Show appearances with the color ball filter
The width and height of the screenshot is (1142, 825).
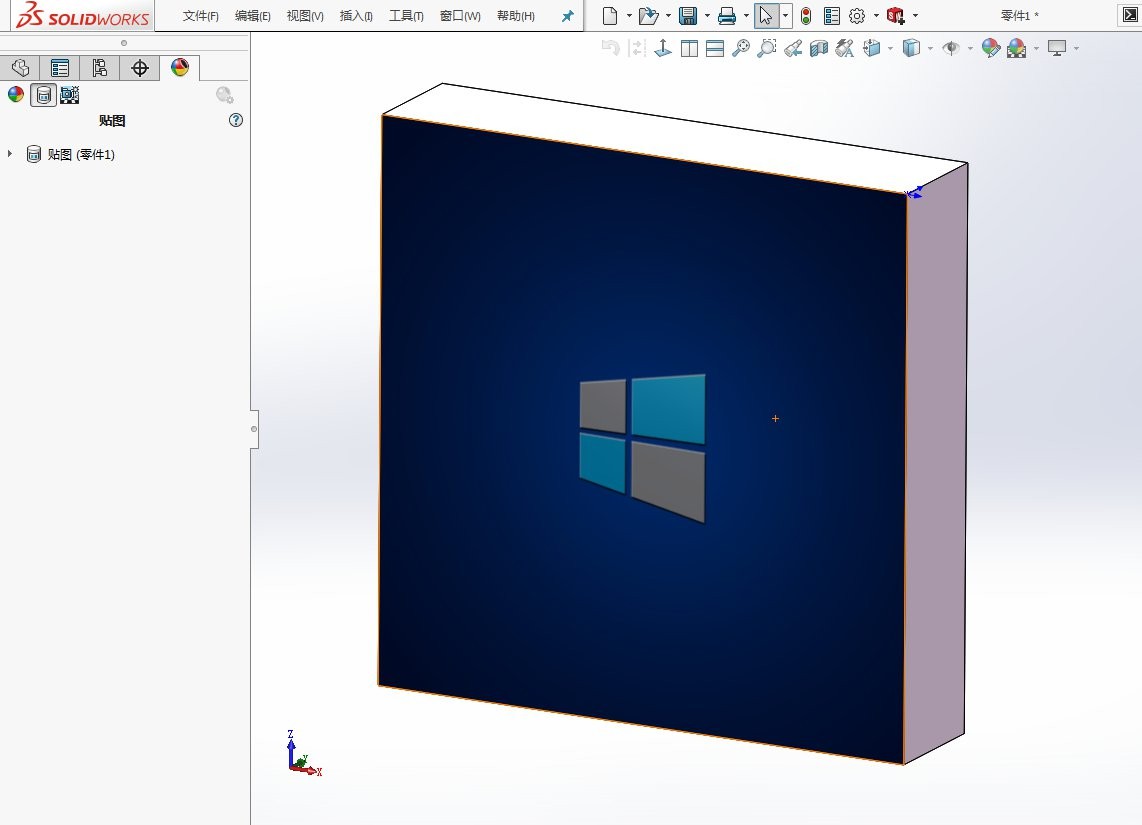tap(16, 95)
